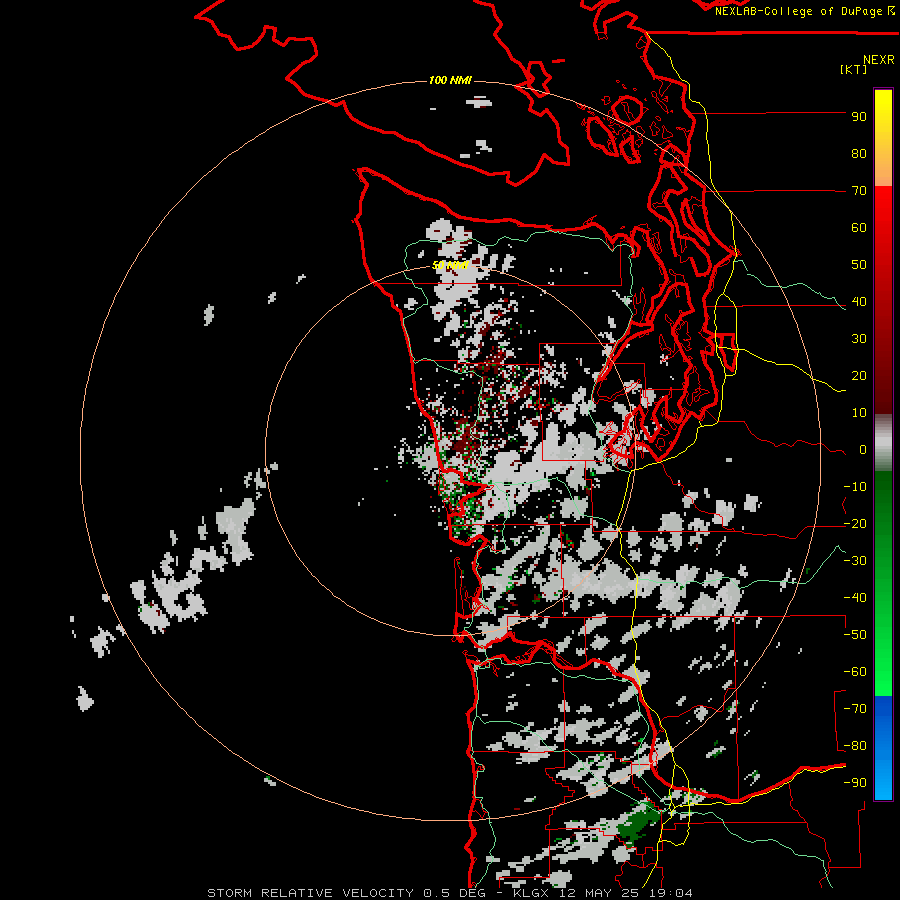Click the STORM RELATIVE VELOCITY product caption
900x900 pixels.
click(450, 893)
